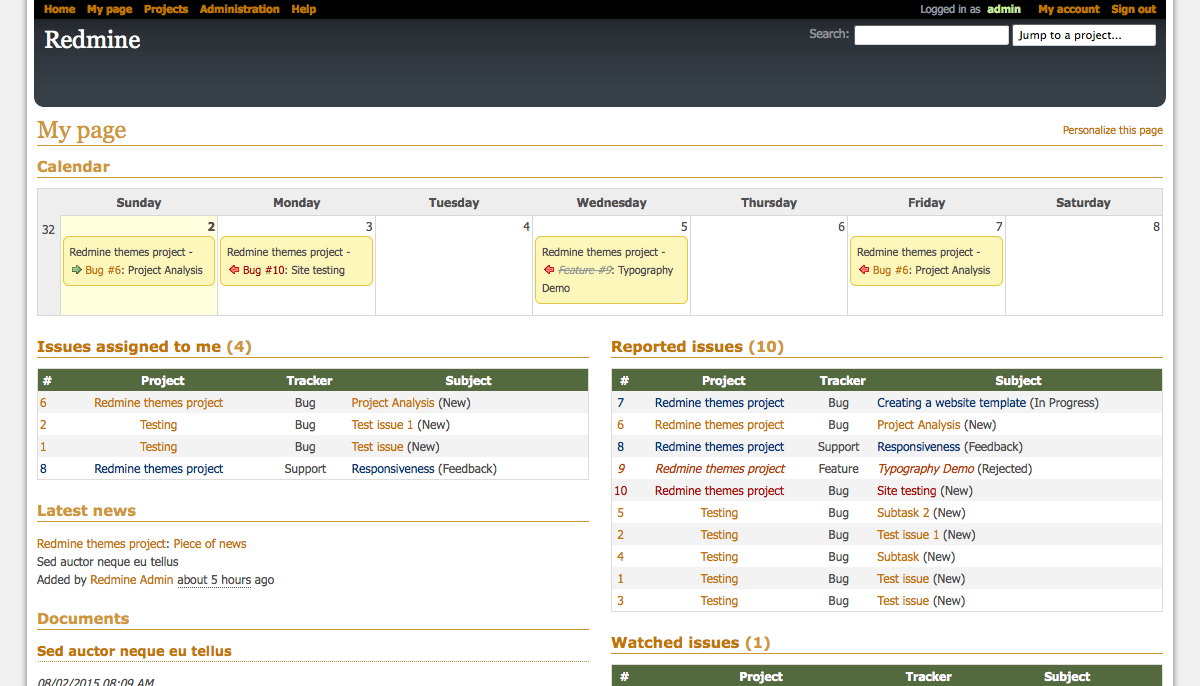Click Testing project in reported row 5
Screen dimensions: 1200x686
(x=719, y=513)
